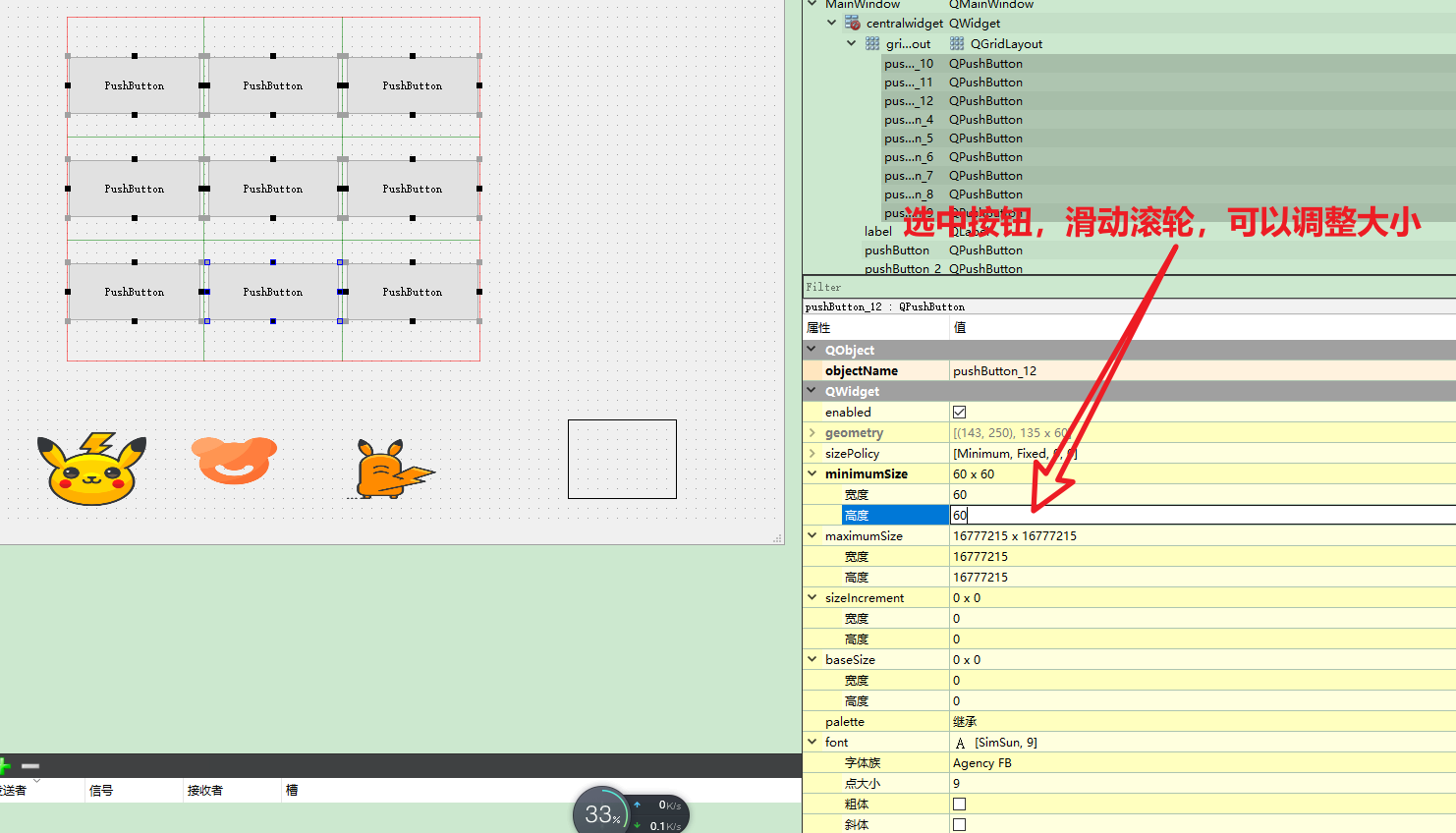This screenshot has width=1456, height=833.
Task: Click the centralwidget icon in the object inspector
Action: [x=850, y=23]
